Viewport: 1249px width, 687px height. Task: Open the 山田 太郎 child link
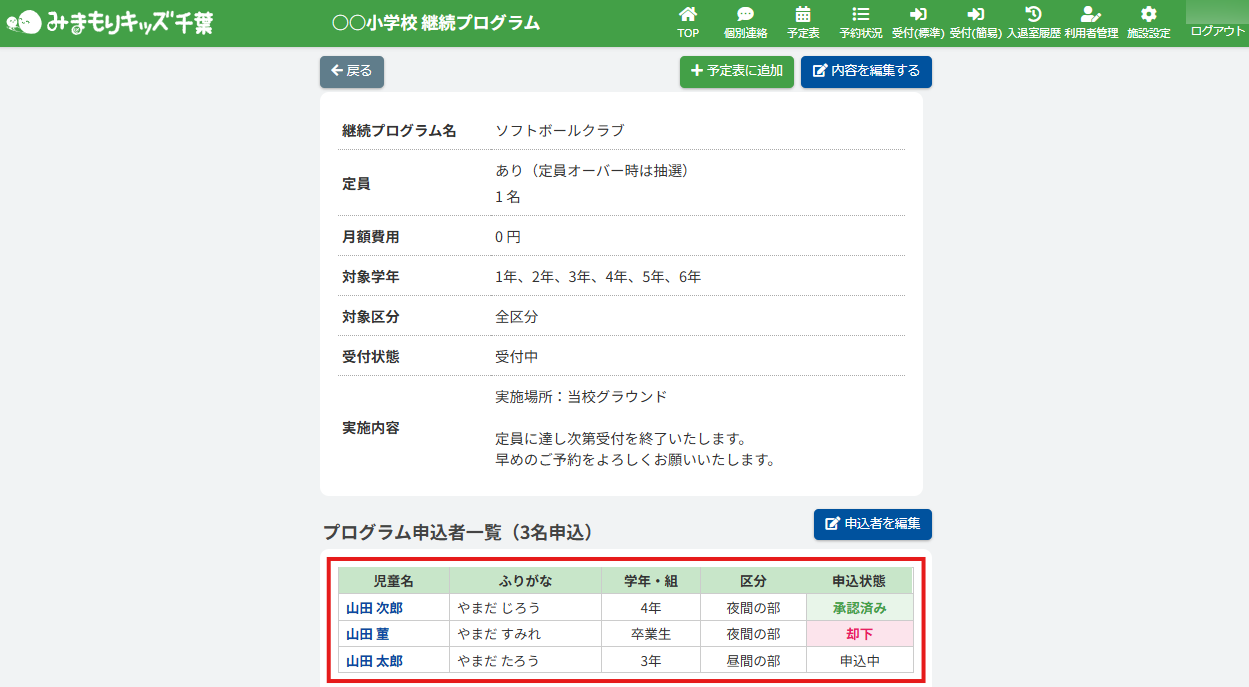pyautogui.click(x=374, y=660)
